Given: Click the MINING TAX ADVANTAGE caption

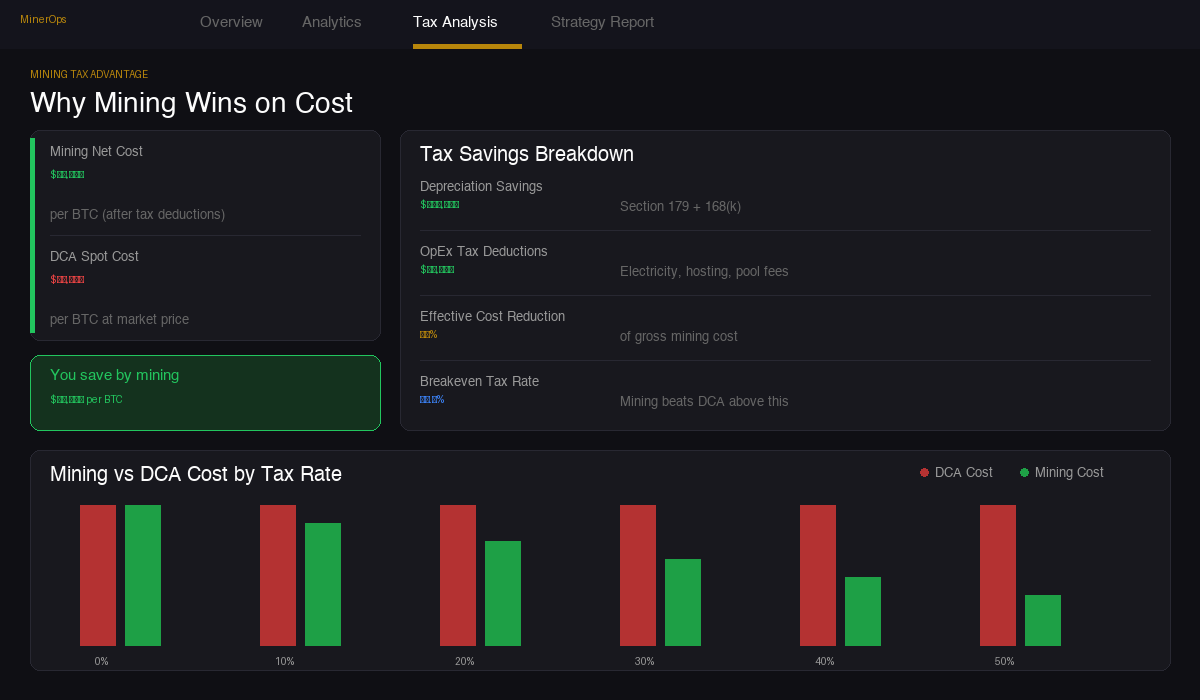Looking at the screenshot, I should 89,74.
